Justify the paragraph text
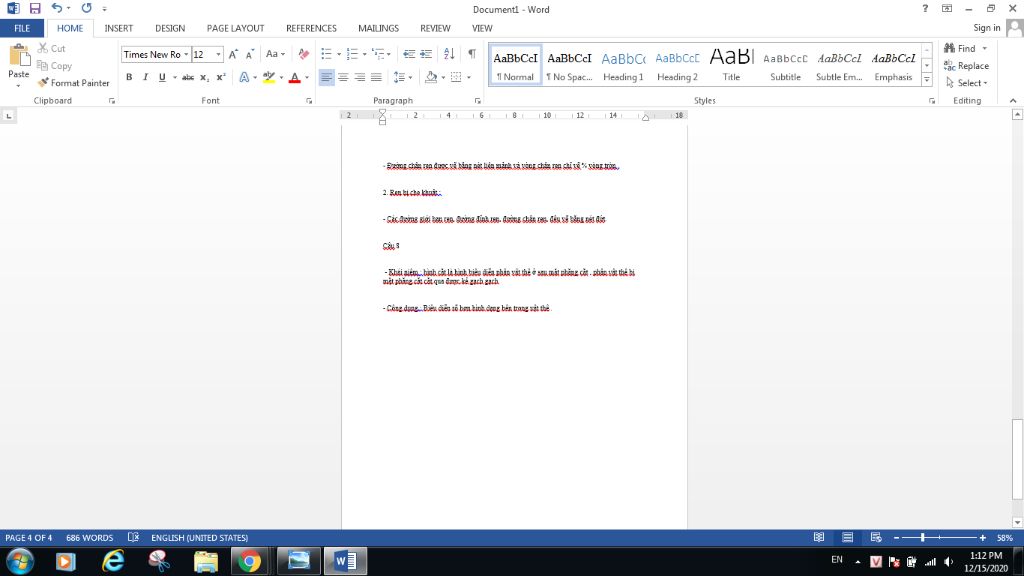Viewport: 1024px width, 576px height. pyautogui.click(x=376, y=77)
